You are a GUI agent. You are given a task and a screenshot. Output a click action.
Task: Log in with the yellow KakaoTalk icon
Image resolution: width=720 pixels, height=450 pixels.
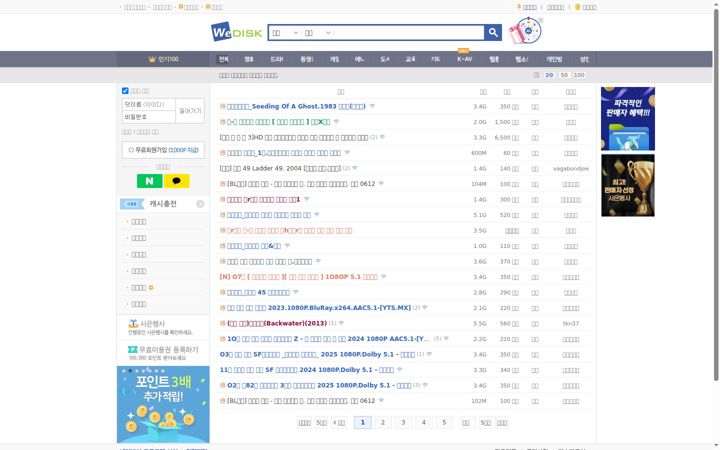coord(177,181)
